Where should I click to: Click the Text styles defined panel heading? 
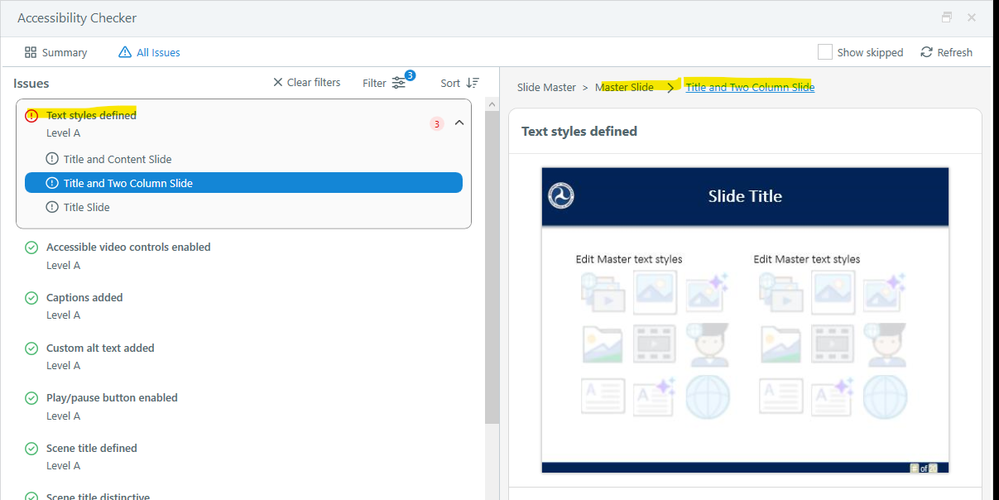coord(579,131)
